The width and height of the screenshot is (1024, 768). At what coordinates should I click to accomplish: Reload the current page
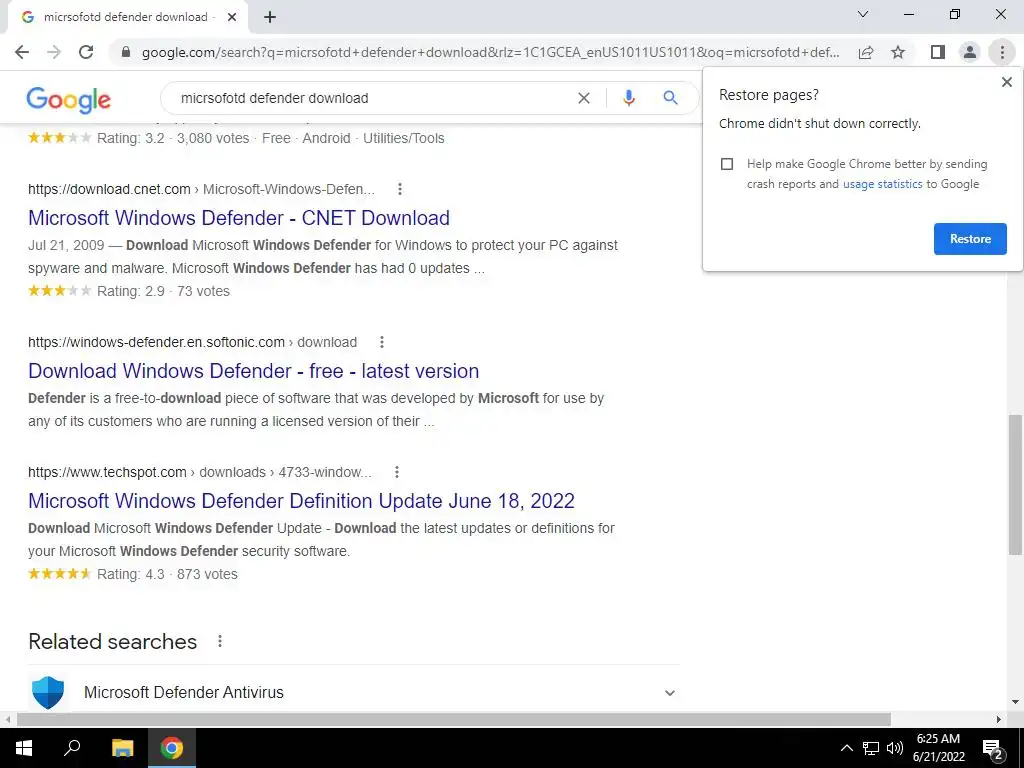click(x=86, y=52)
